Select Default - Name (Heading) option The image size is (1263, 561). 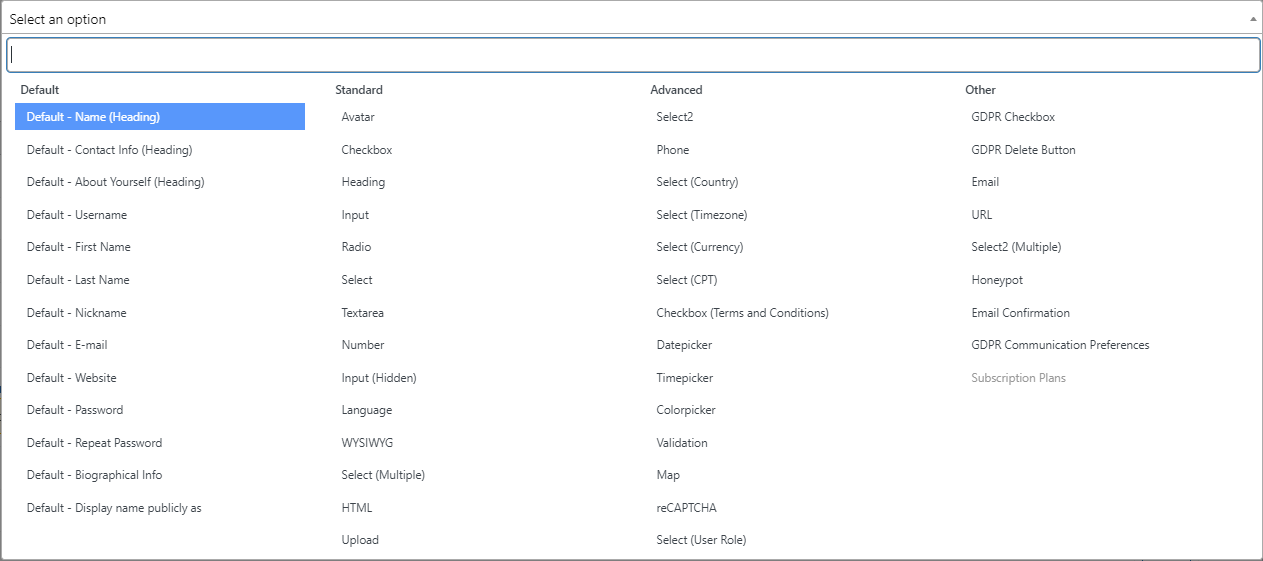pyautogui.click(x=160, y=117)
